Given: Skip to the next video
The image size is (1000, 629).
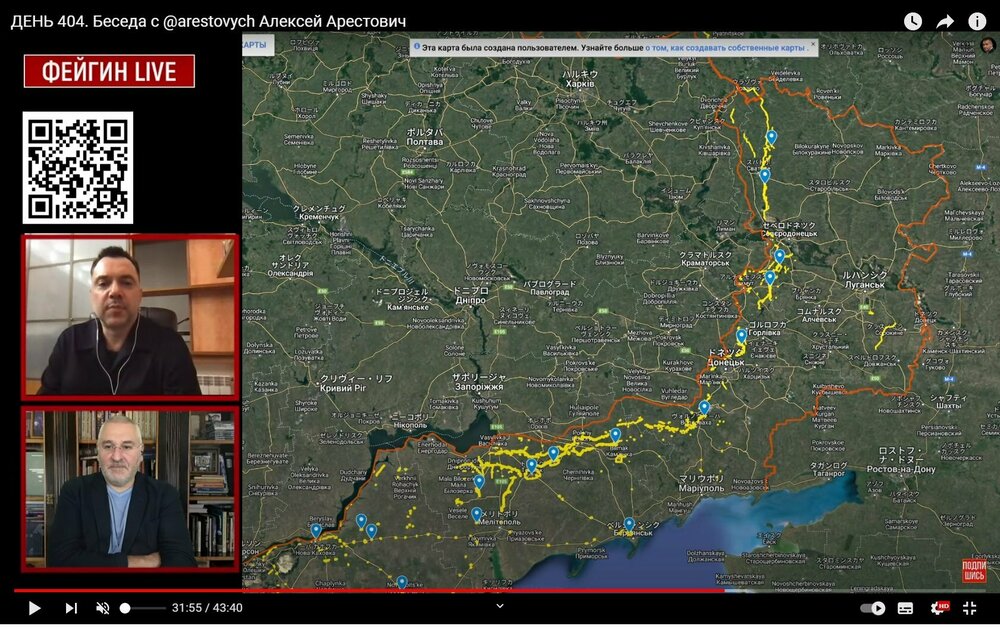Looking at the screenshot, I should (71, 608).
